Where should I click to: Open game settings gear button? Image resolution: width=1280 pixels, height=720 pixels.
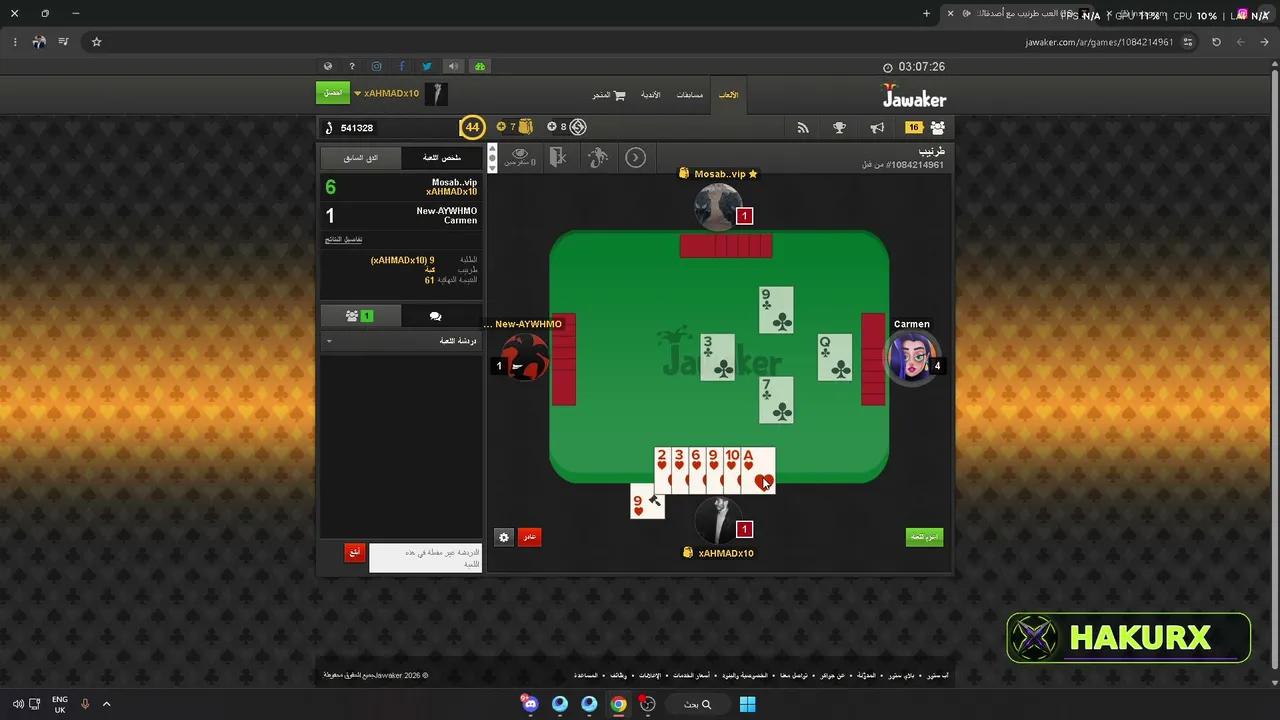pos(504,537)
